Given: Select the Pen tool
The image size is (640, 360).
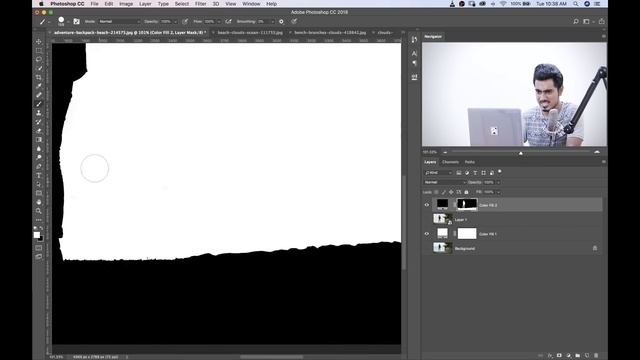Looking at the screenshot, I should click(39, 167).
